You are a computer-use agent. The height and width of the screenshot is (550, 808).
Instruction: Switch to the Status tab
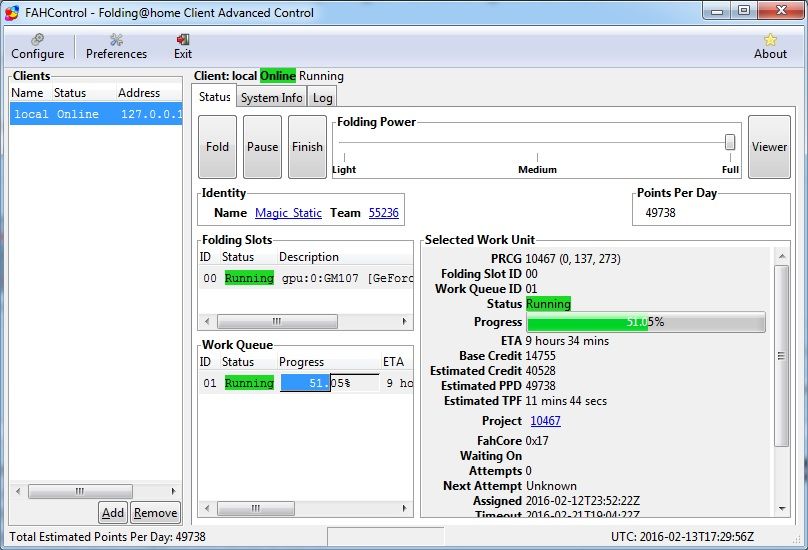coord(215,97)
